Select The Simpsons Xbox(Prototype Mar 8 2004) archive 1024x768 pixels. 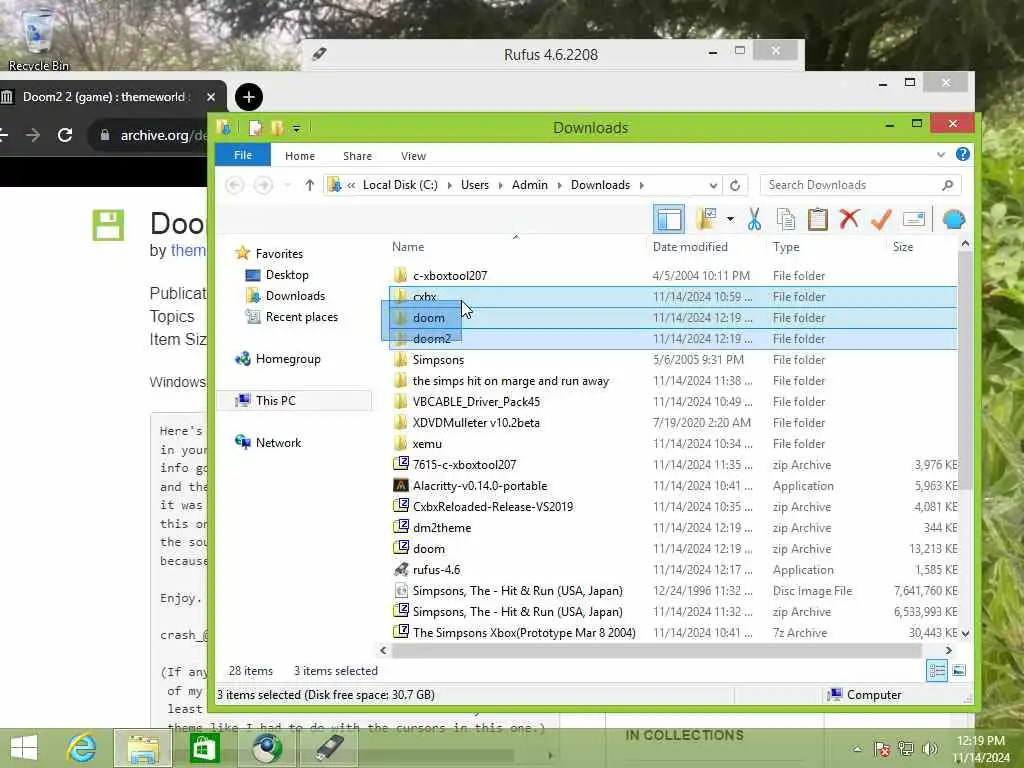[524, 633]
